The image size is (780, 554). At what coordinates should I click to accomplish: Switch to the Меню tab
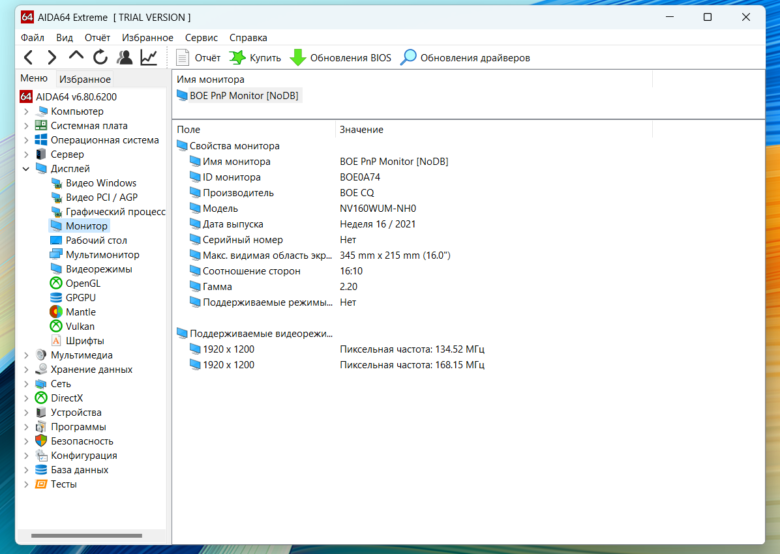pyautogui.click(x=34, y=79)
